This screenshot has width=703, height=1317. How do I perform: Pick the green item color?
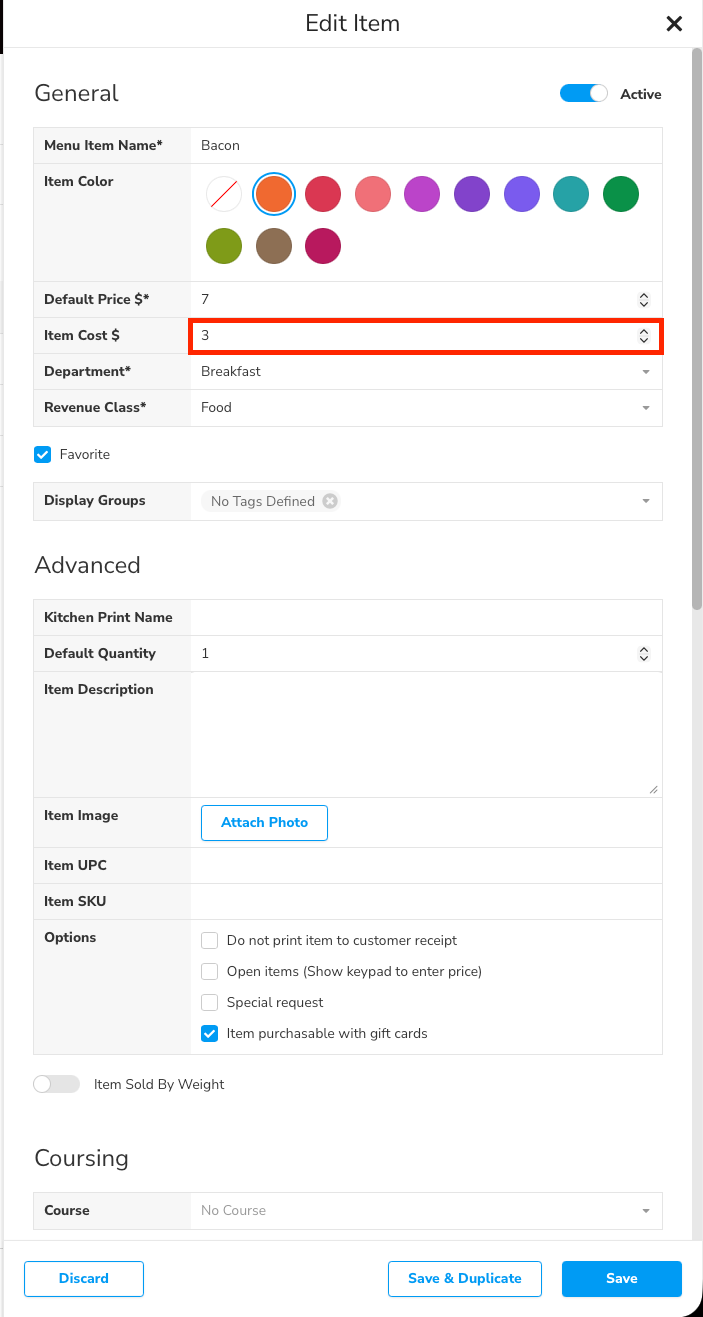tap(621, 194)
